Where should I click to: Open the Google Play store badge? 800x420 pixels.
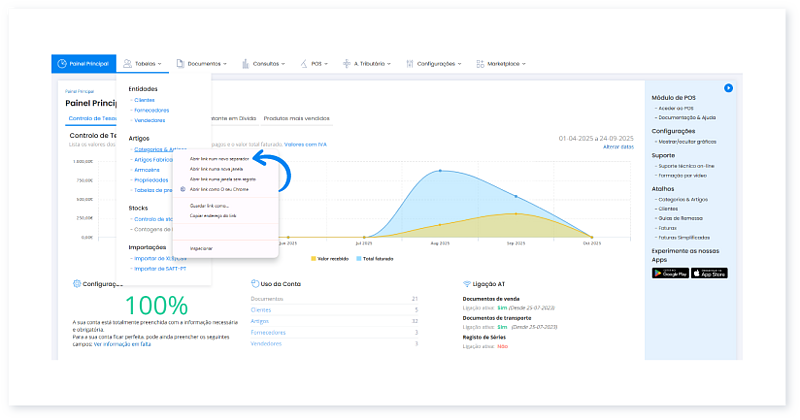point(670,273)
